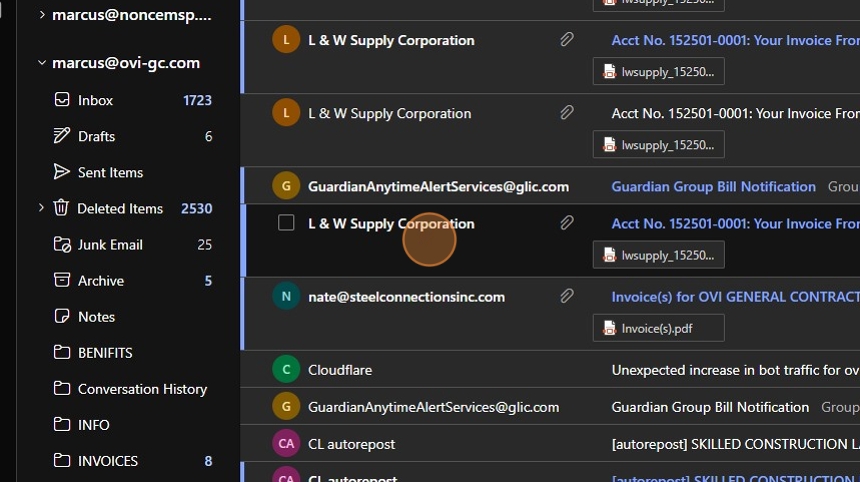Expand the marcus@noncemsp account
The width and height of the screenshot is (860, 482).
click(42, 15)
